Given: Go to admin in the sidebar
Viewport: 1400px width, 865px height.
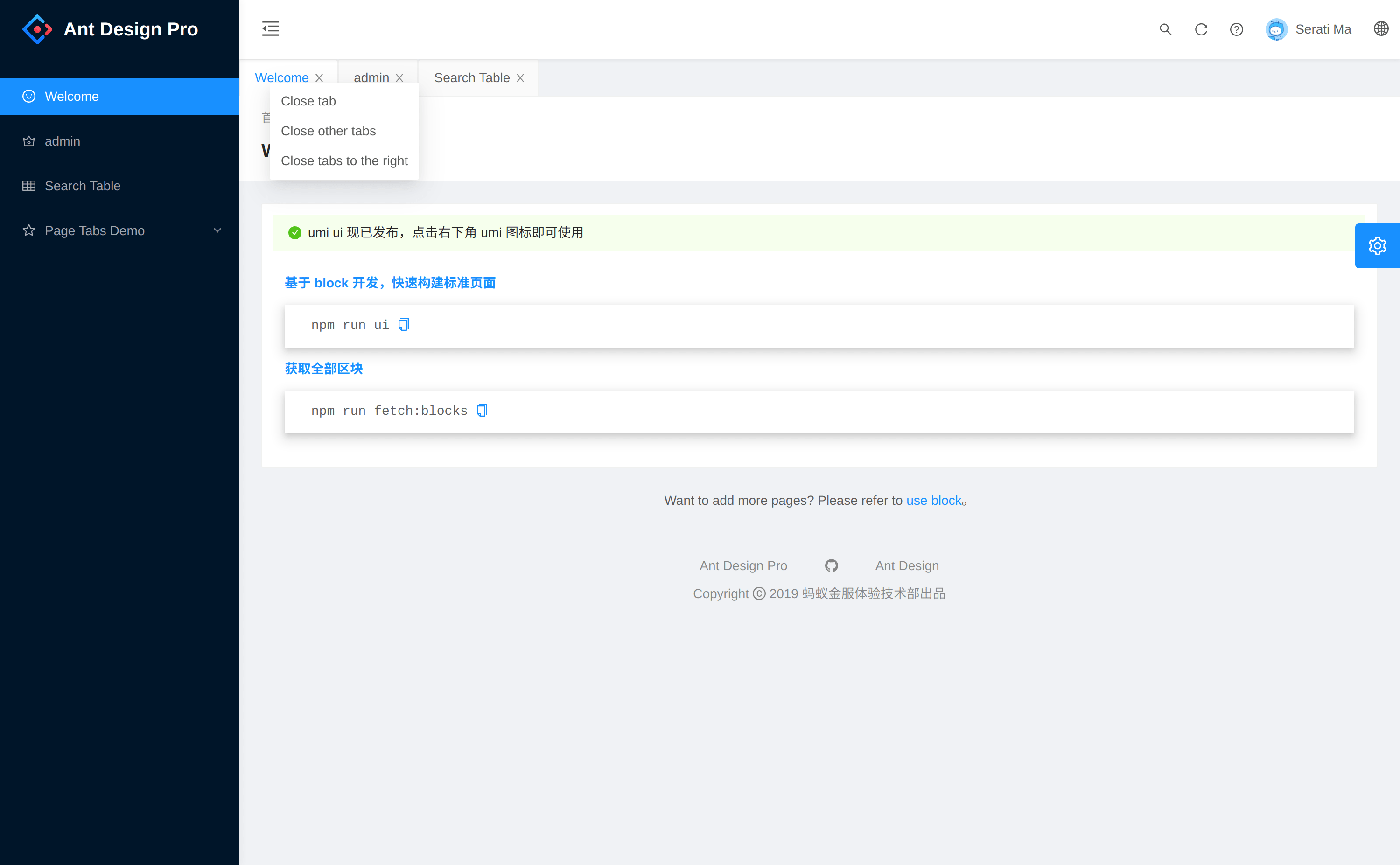Looking at the screenshot, I should pyautogui.click(x=63, y=141).
